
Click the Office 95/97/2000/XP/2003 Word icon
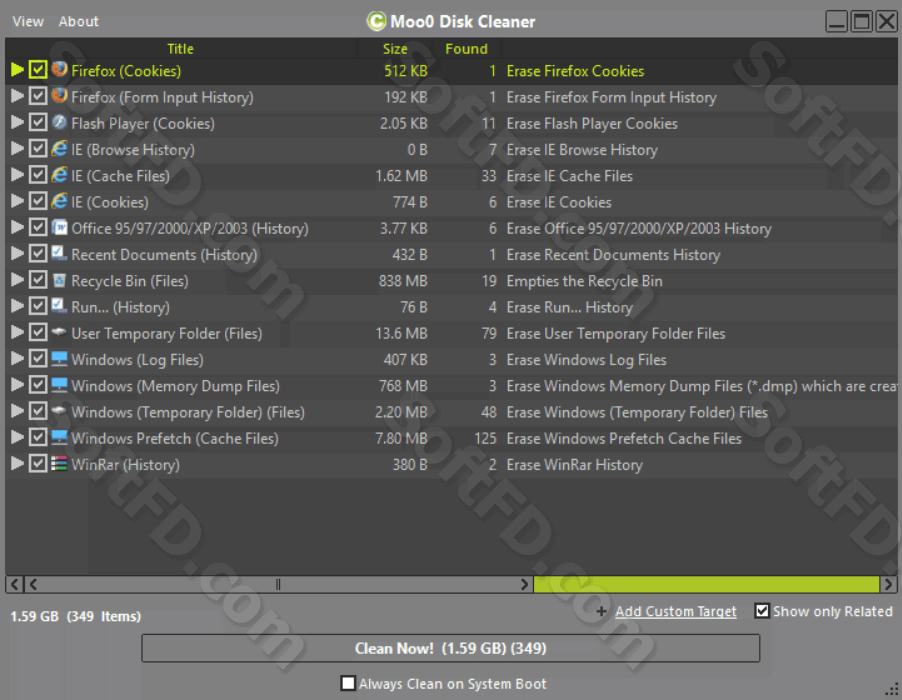(x=59, y=227)
